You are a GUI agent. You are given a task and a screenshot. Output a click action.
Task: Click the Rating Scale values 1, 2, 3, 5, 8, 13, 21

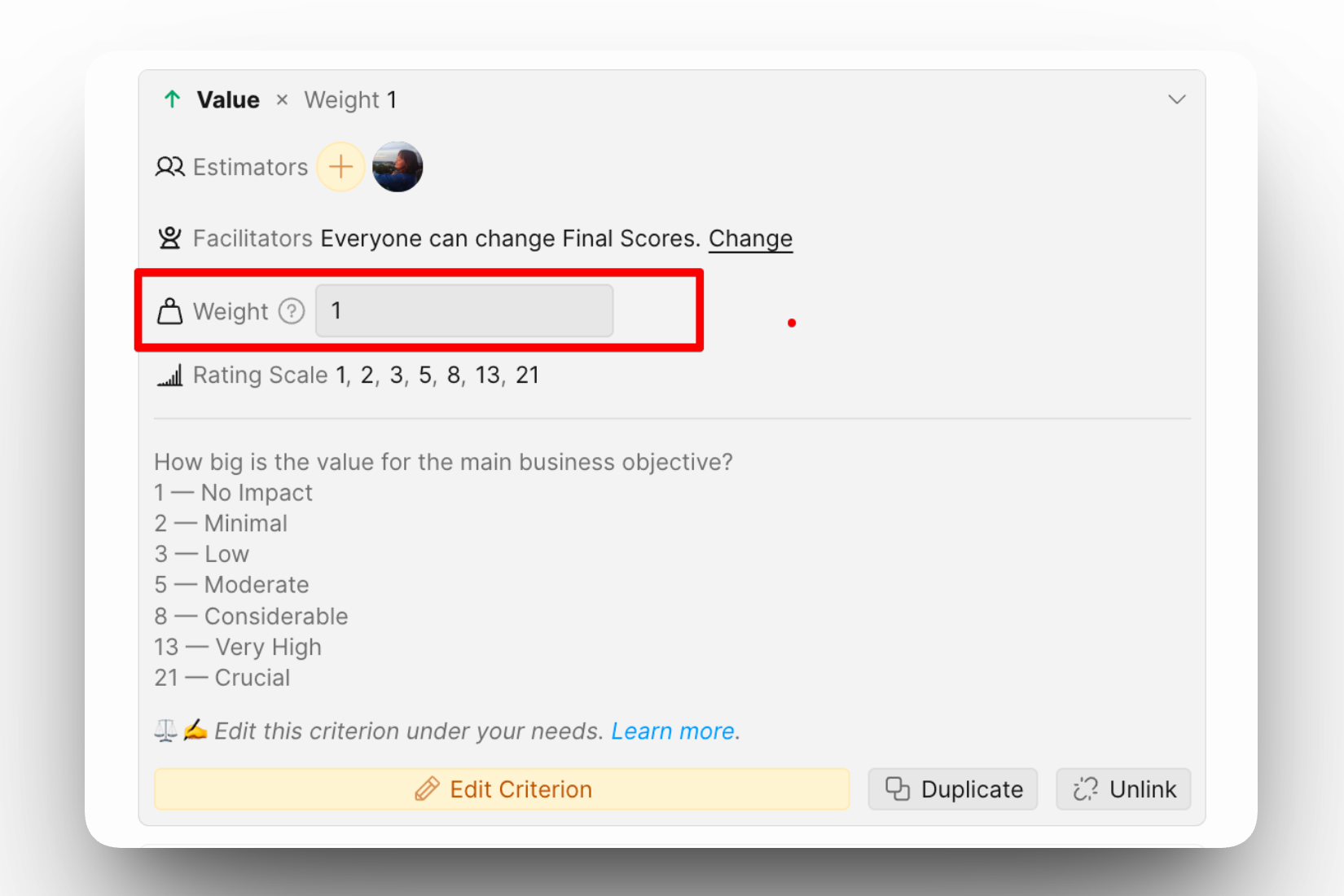pyautogui.click(x=437, y=376)
